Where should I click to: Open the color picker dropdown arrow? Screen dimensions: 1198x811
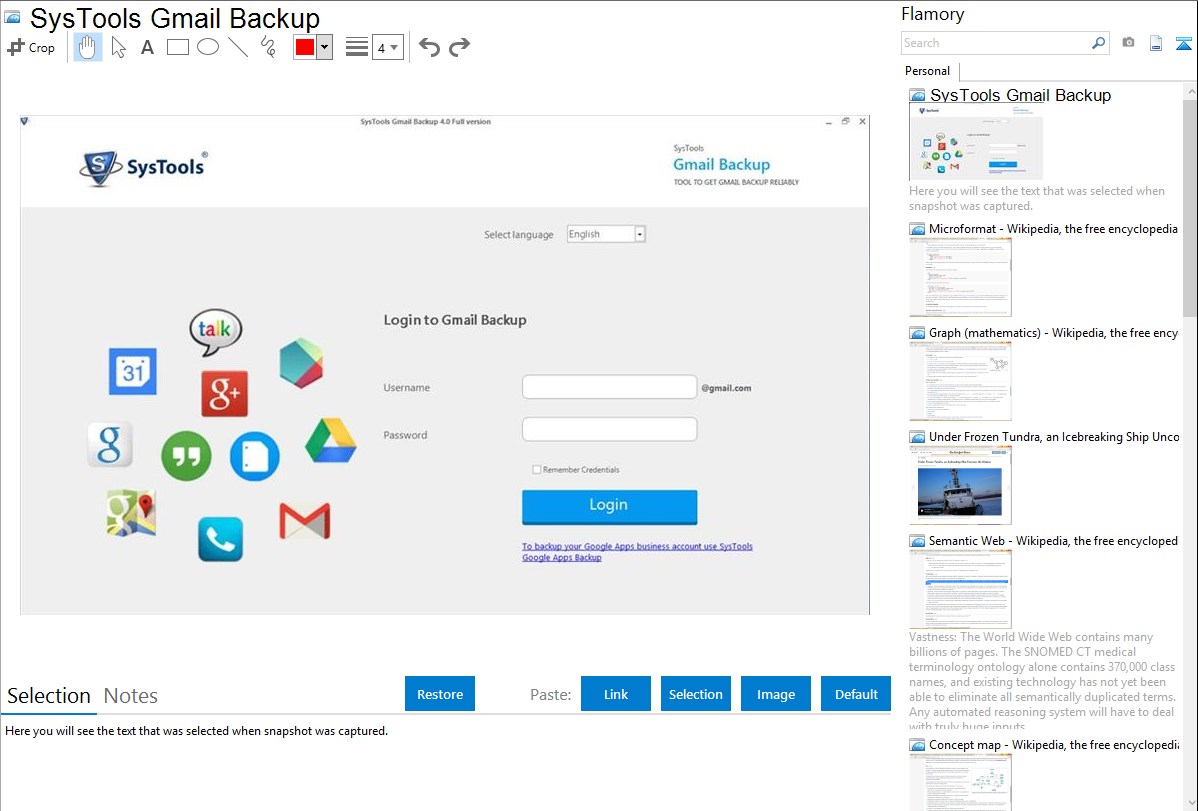coord(325,47)
